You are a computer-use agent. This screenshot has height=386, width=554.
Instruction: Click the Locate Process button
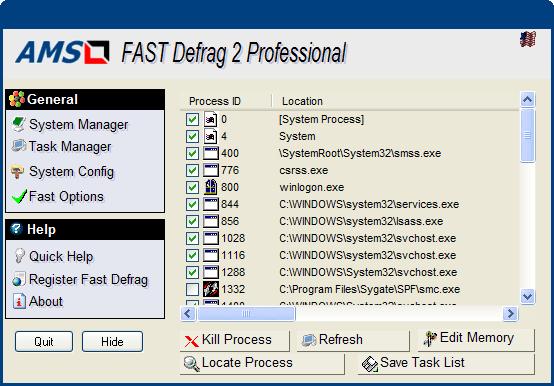262,363
